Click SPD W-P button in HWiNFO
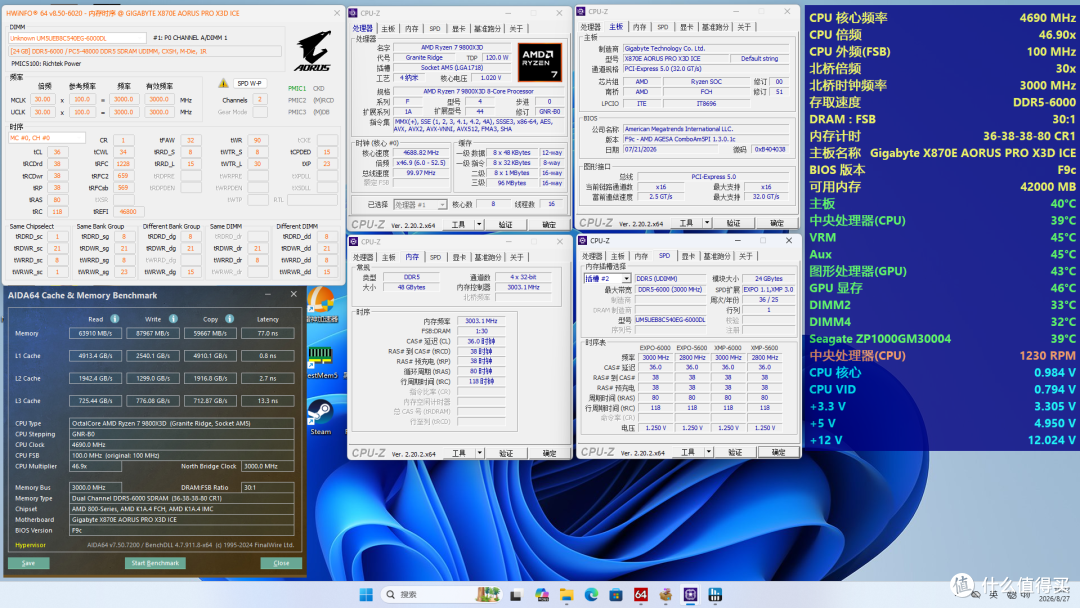Screen dimensions: 1080x608 249,83
